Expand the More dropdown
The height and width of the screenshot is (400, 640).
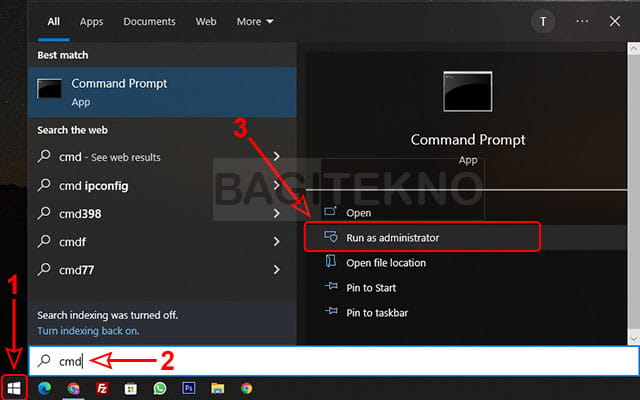tap(255, 21)
